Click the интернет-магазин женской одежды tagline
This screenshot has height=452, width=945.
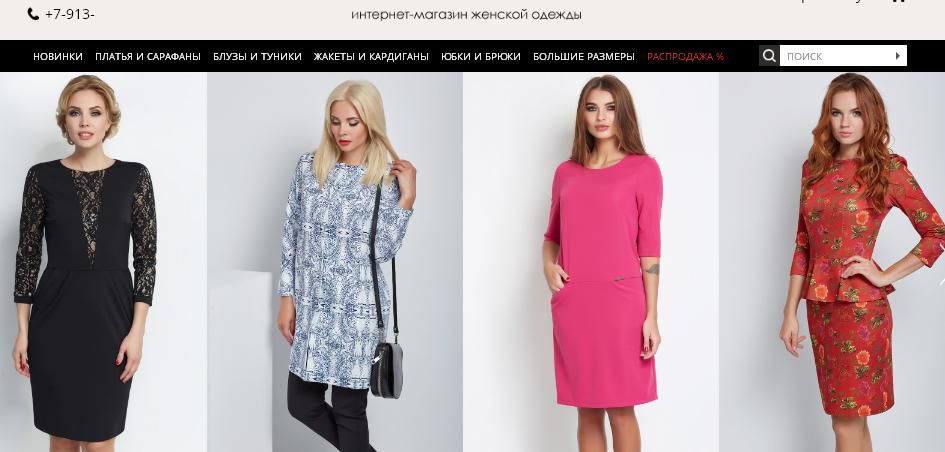click(x=466, y=14)
